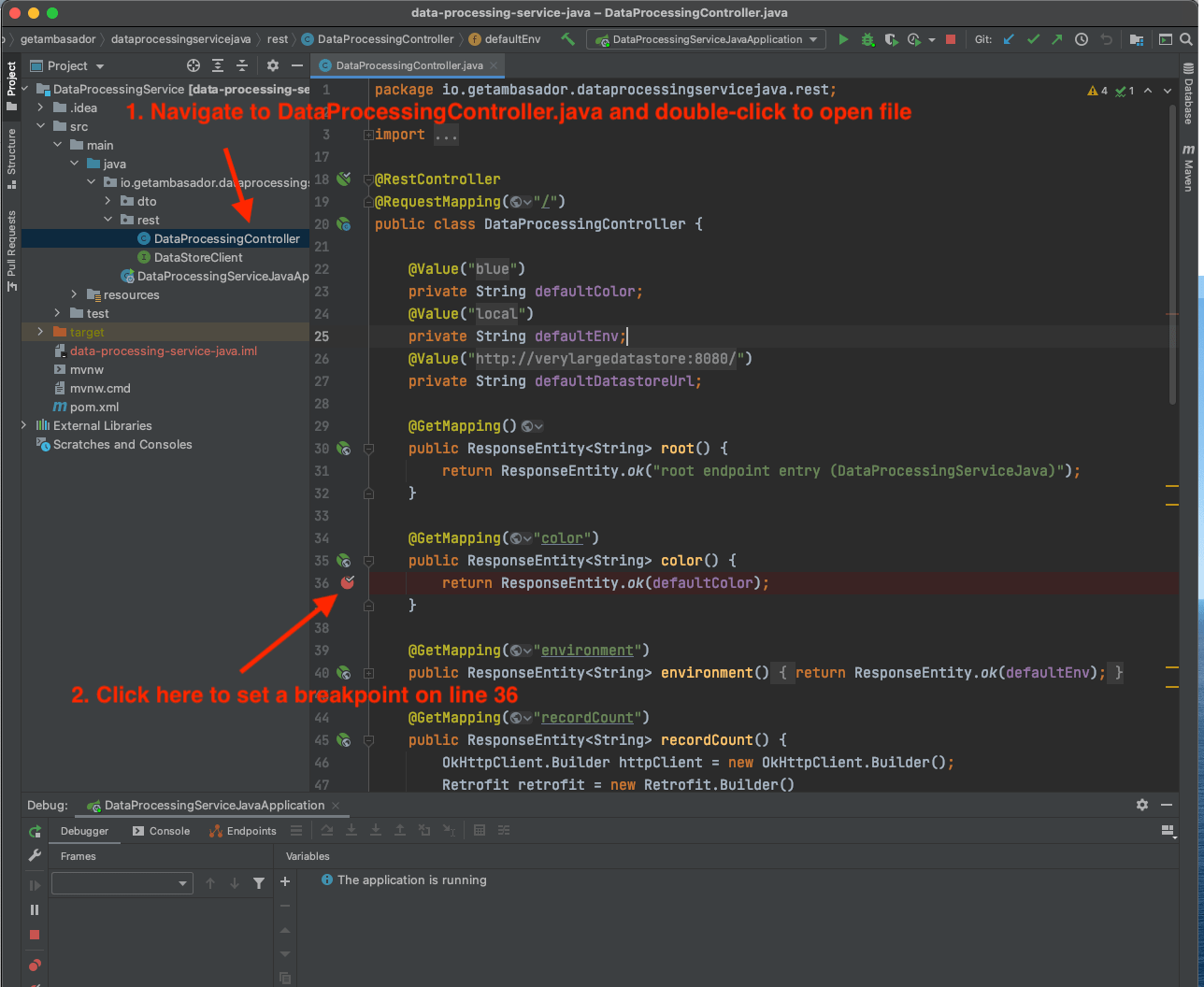Select pom.xml file
Image resolution: width=1204 pixels, height=987 pixels.
click(x=94, y=407)
